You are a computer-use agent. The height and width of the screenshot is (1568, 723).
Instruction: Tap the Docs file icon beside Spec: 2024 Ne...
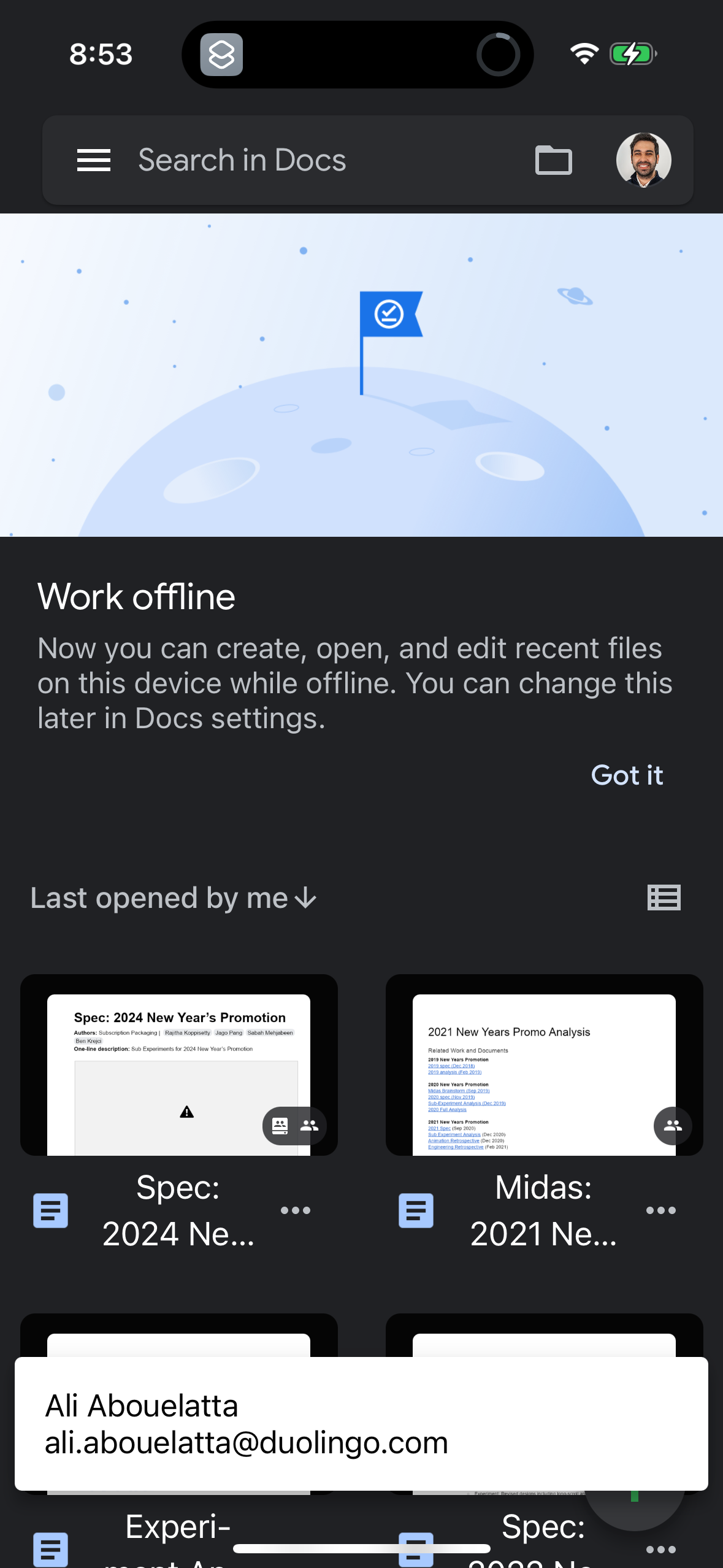click(50, 1210)
